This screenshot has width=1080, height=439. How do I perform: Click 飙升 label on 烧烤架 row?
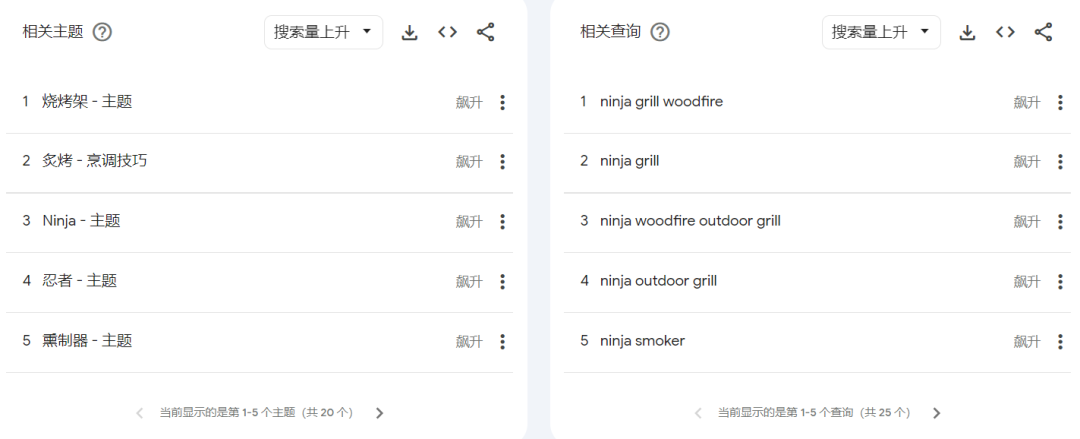click(x=469, y=103)
